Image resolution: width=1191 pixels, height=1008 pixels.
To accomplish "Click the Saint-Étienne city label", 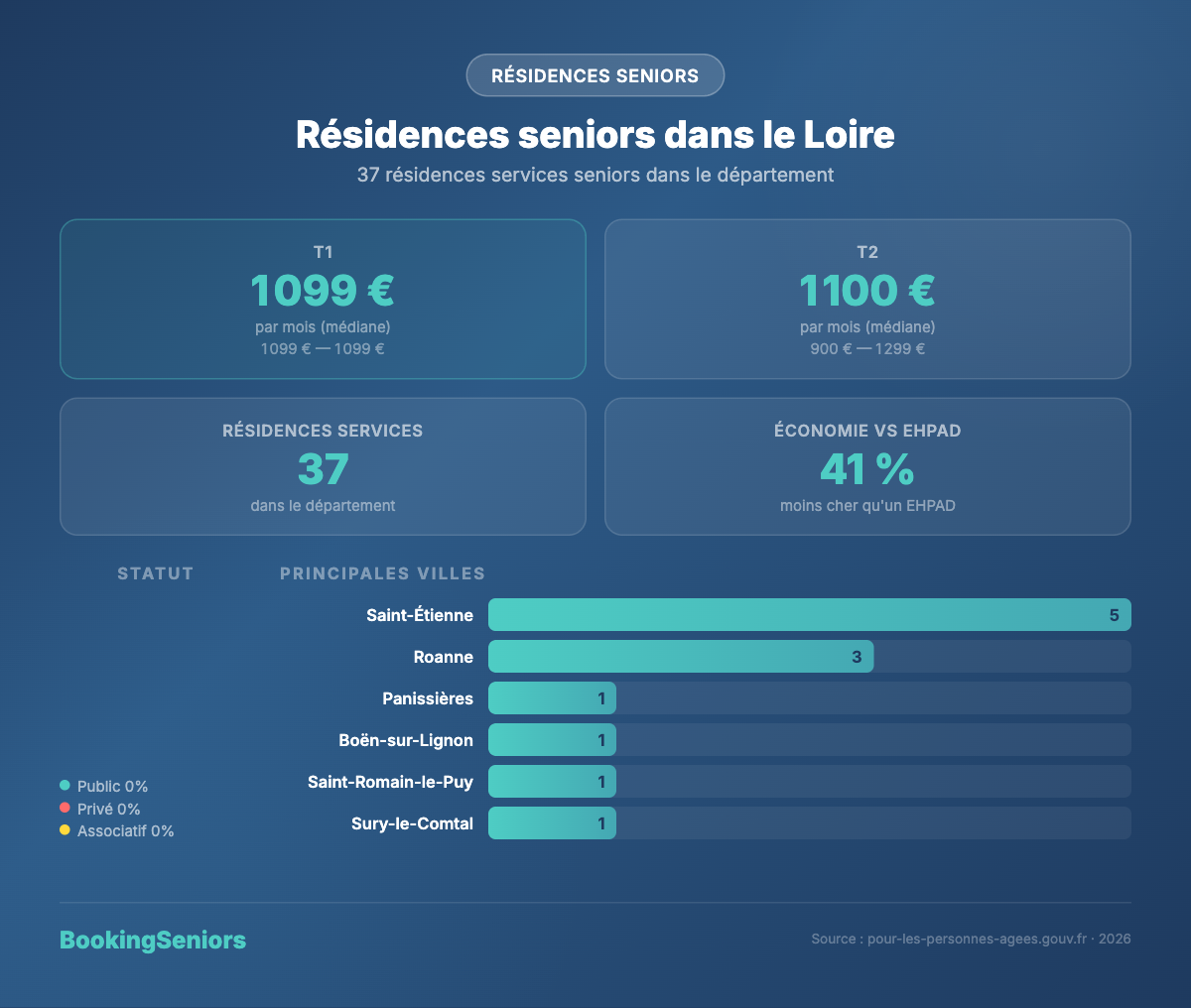I will click(x=420, y=614).
